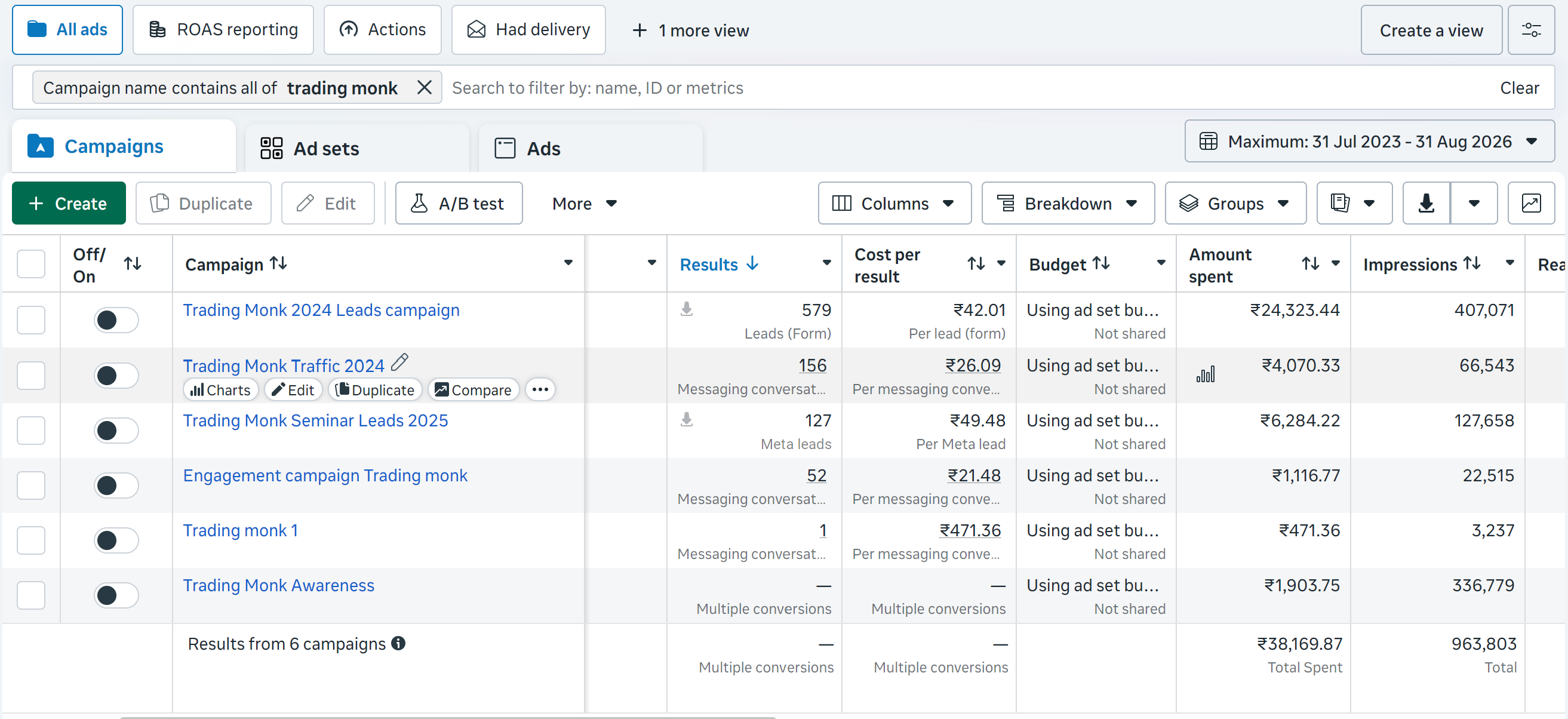The height and width of the screenshot is (719, 1568).
Task: Switch to the All ads view
Action: coord(67,30)
